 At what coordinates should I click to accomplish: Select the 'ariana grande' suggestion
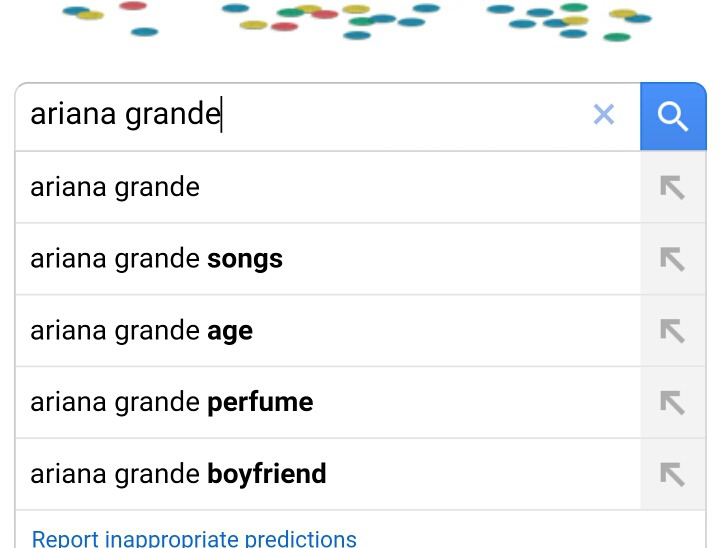click(x=328, y=187)
